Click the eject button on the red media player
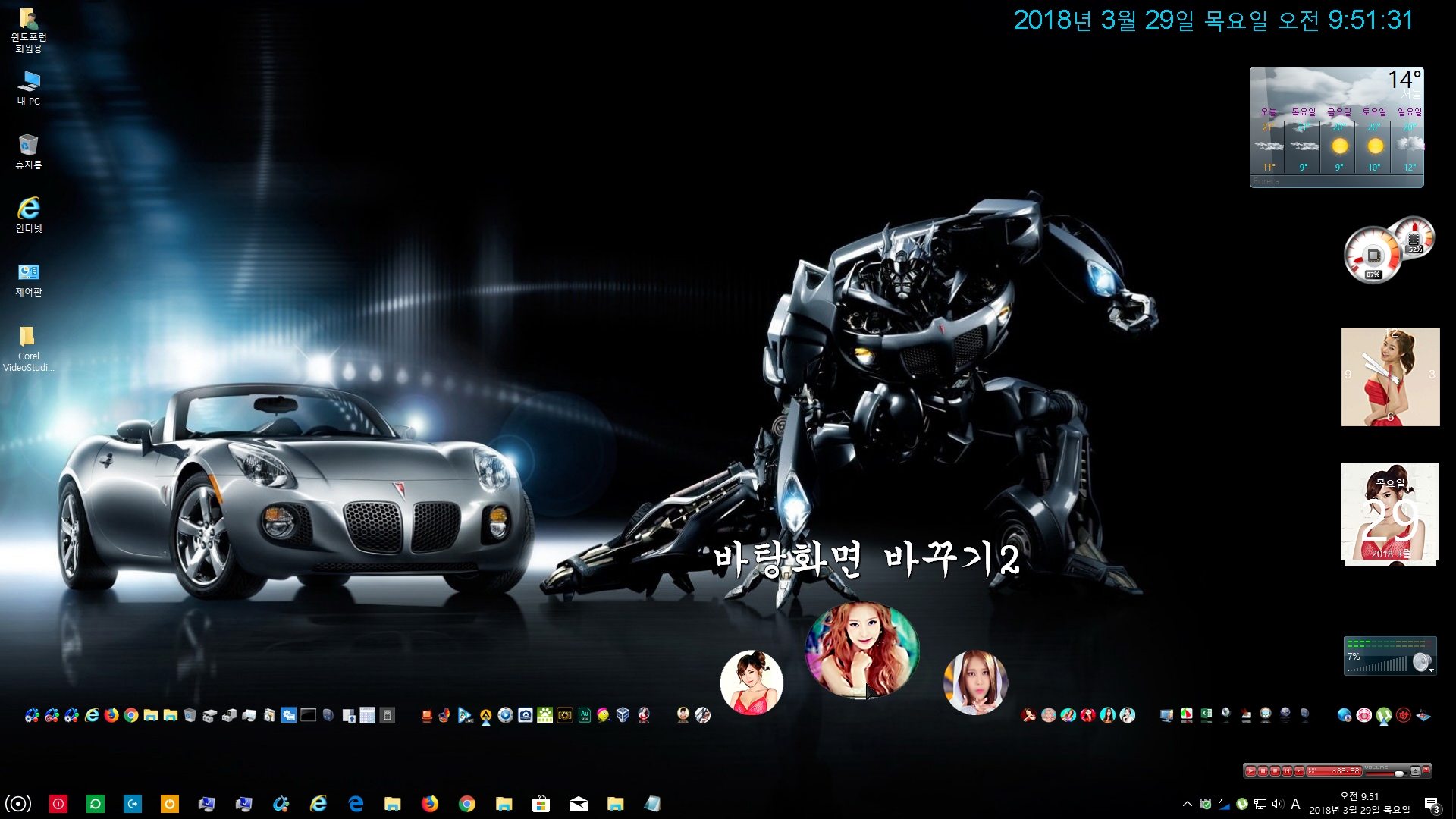Image resolution: width=1456 pixels, height=819 pixels. click(x=1415, y=771)
